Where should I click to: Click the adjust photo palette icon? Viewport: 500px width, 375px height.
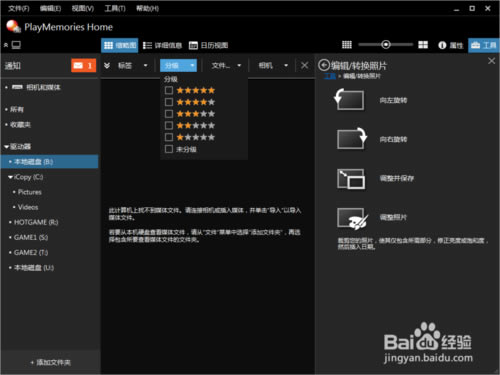click(352, 218)
